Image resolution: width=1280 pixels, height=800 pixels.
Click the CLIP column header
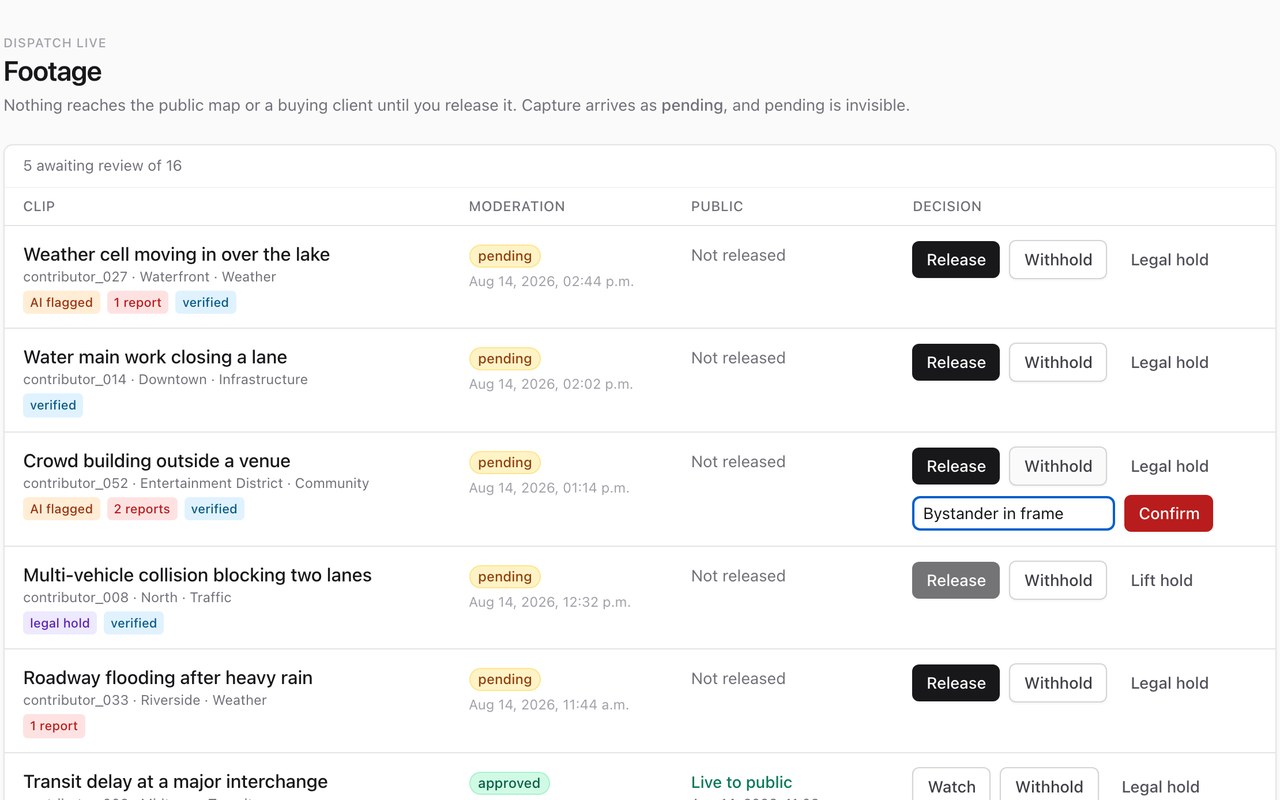[x=39, y=206]
